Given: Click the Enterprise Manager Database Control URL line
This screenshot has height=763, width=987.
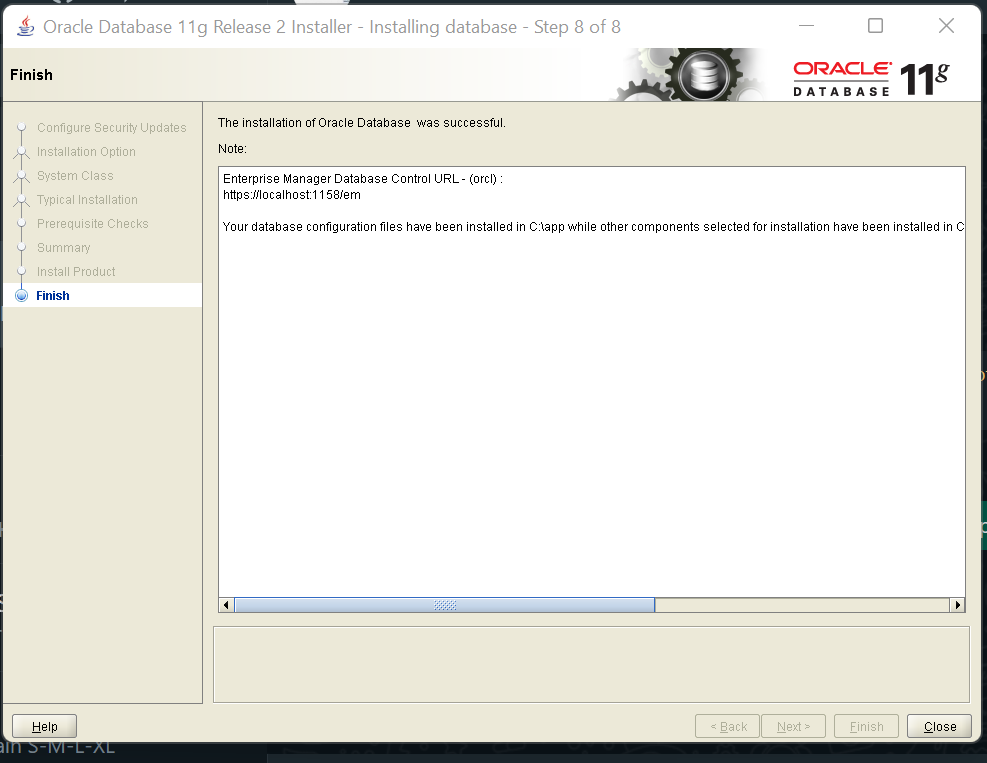Looking at the screenshot, I should click(x=363, y=179).
